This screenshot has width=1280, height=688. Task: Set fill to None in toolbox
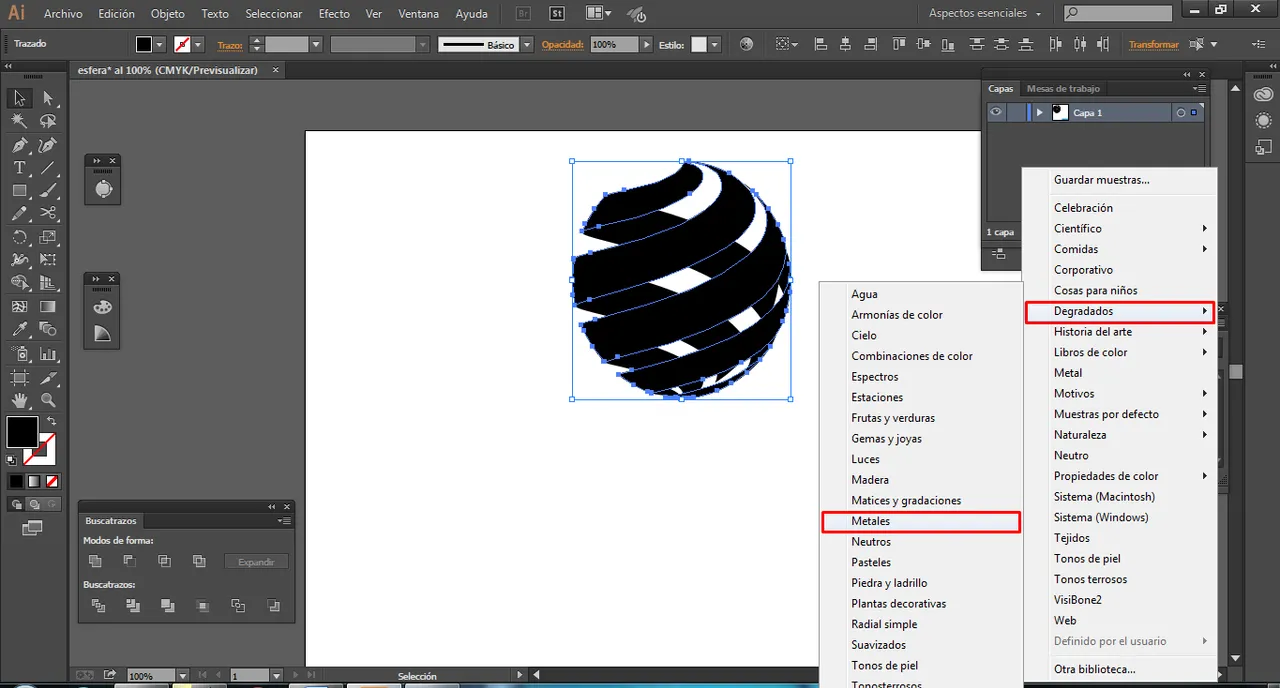point(52,481)
